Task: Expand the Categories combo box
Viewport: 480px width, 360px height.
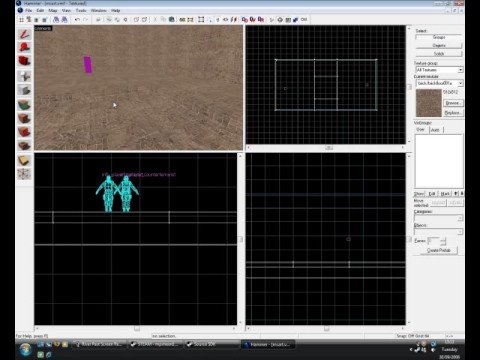Action: click(x=438, y=218)
